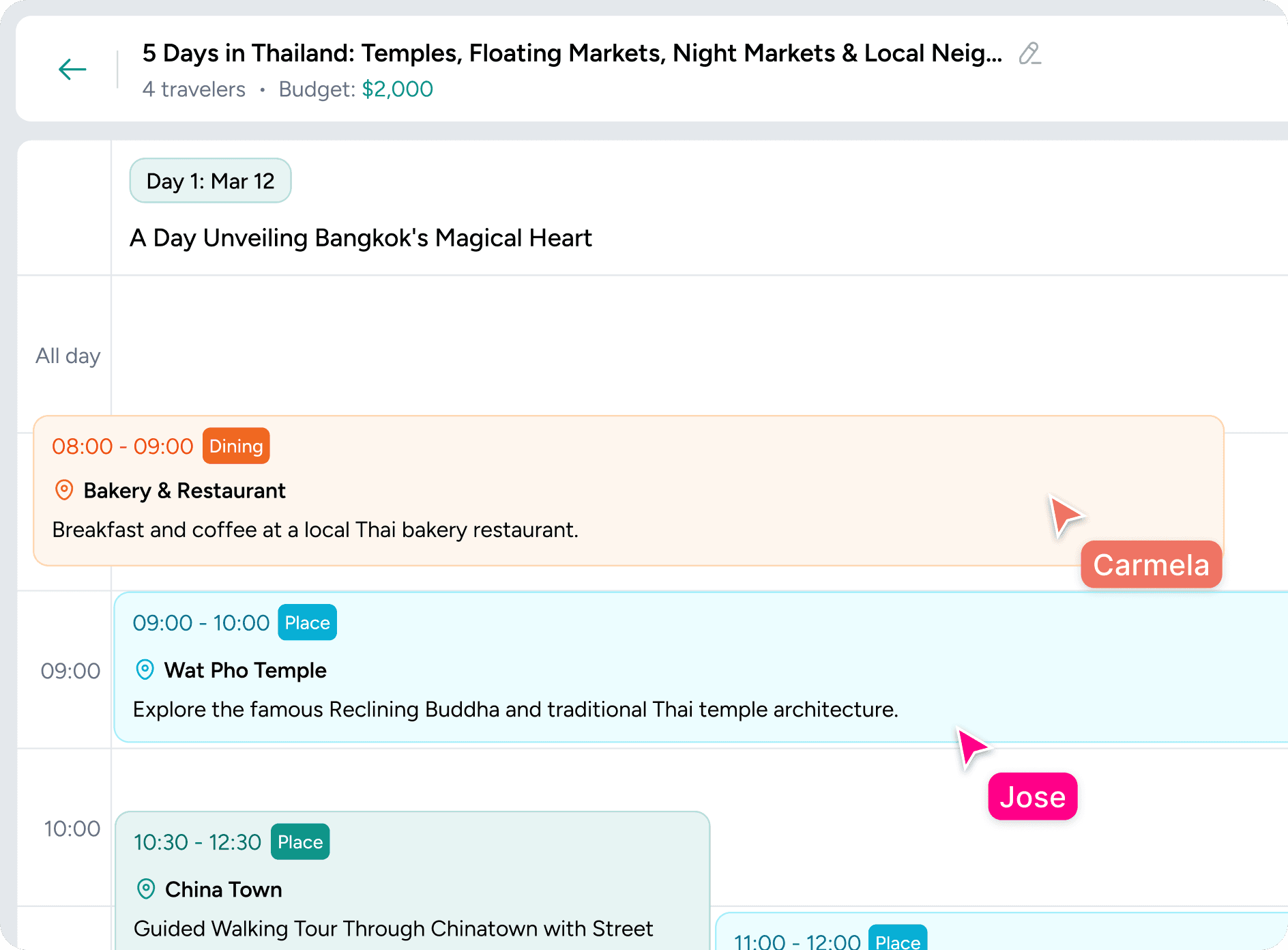Select the Dining tag on breakfast event
Viewport: 1288px width, 950px height.
tap(236, 446)
